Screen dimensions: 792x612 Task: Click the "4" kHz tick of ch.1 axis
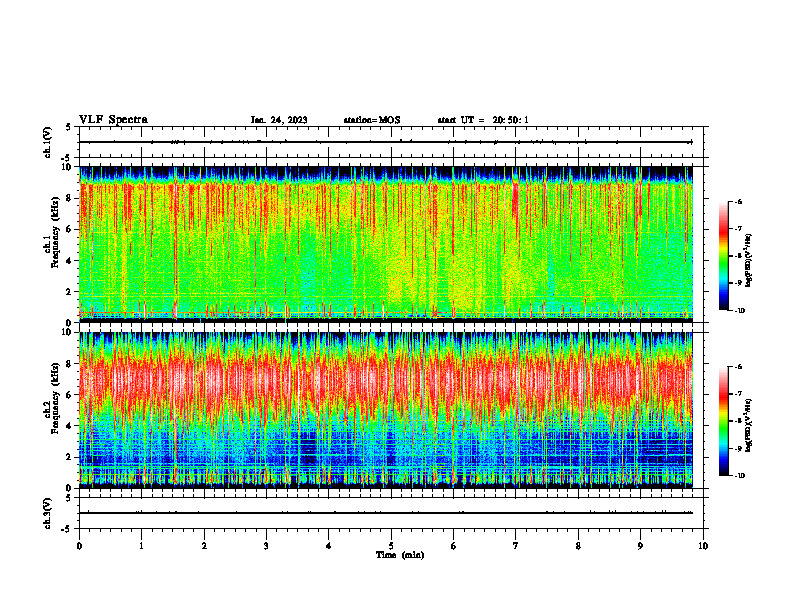click(x=69, y=261)
